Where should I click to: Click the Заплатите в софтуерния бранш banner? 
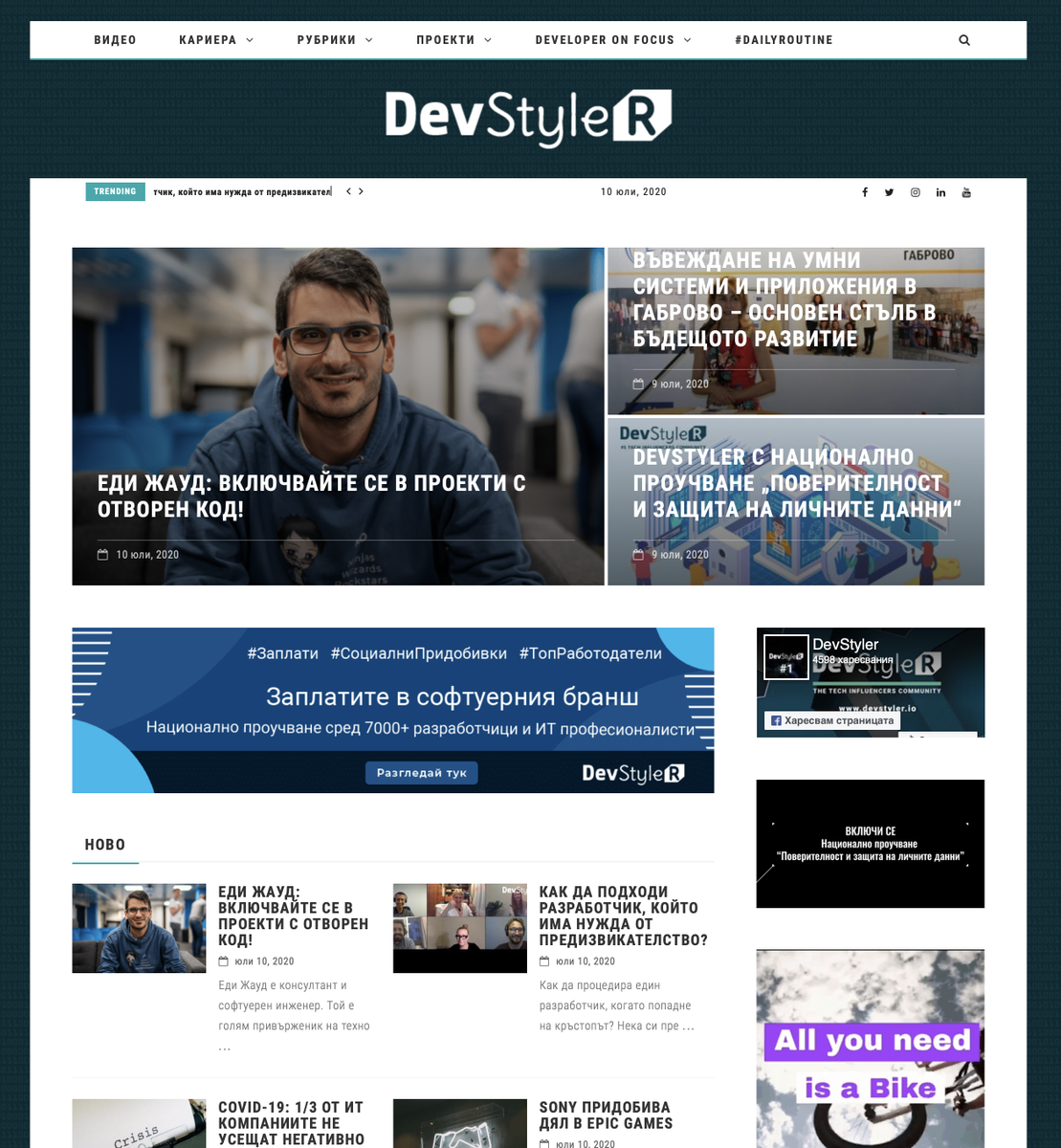click(x=392, y=710)
